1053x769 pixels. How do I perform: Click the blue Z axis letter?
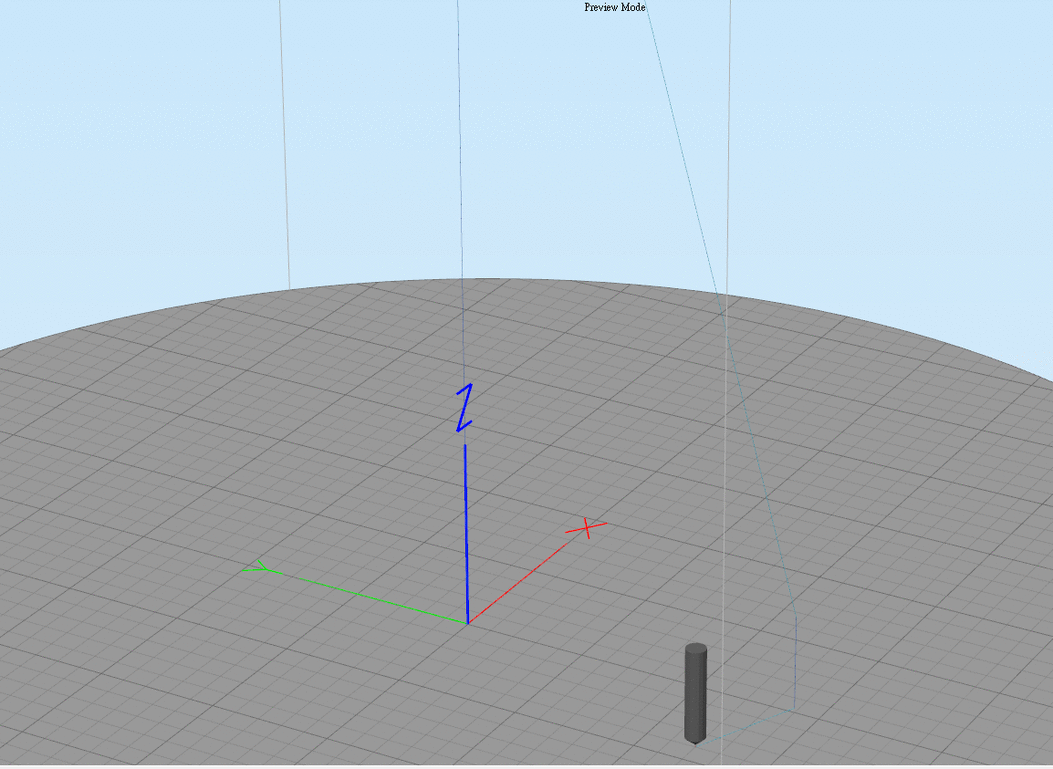[x=464, y=408]
